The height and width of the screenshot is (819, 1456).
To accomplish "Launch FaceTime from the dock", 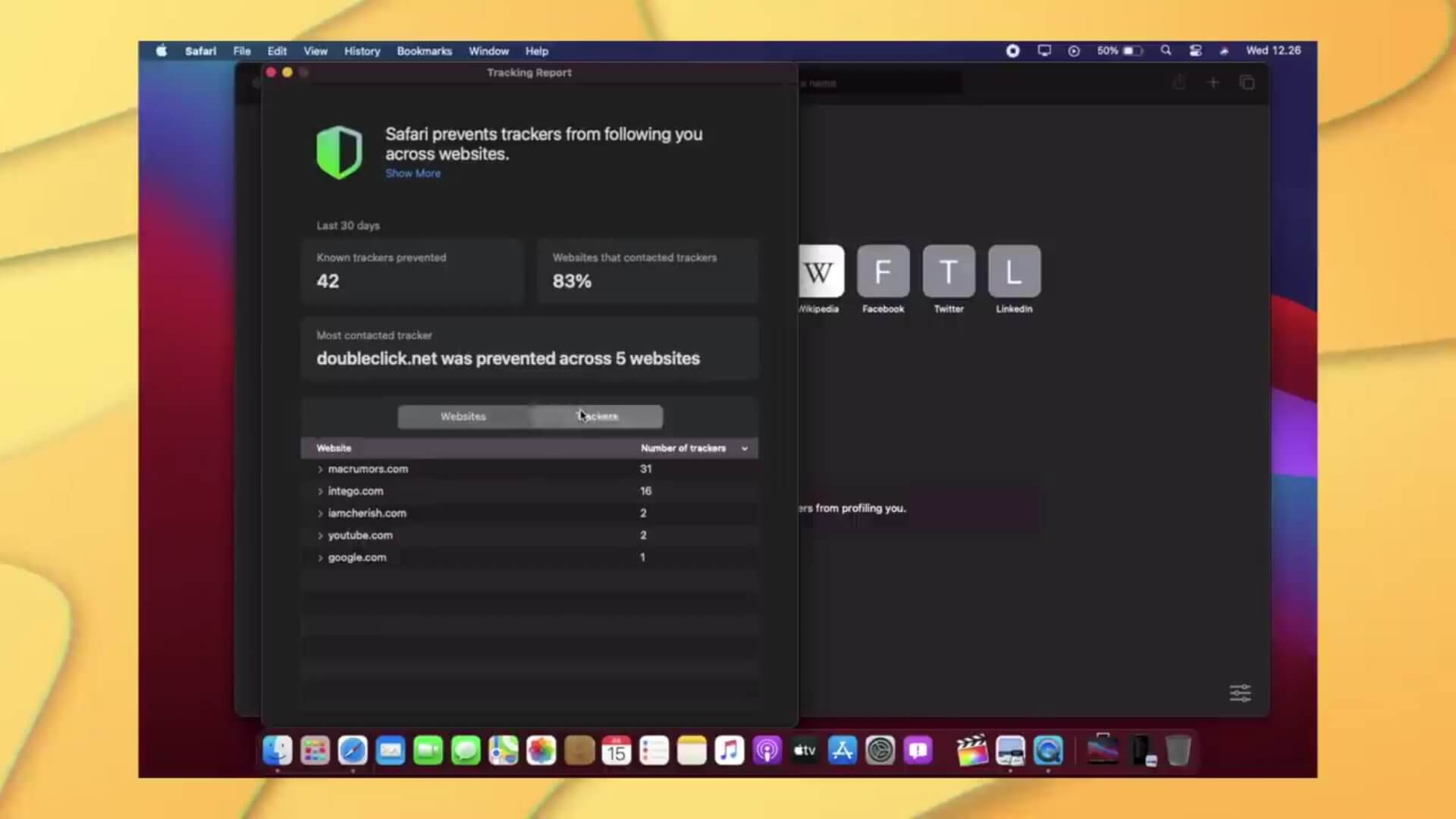I will tap(428, 751).
